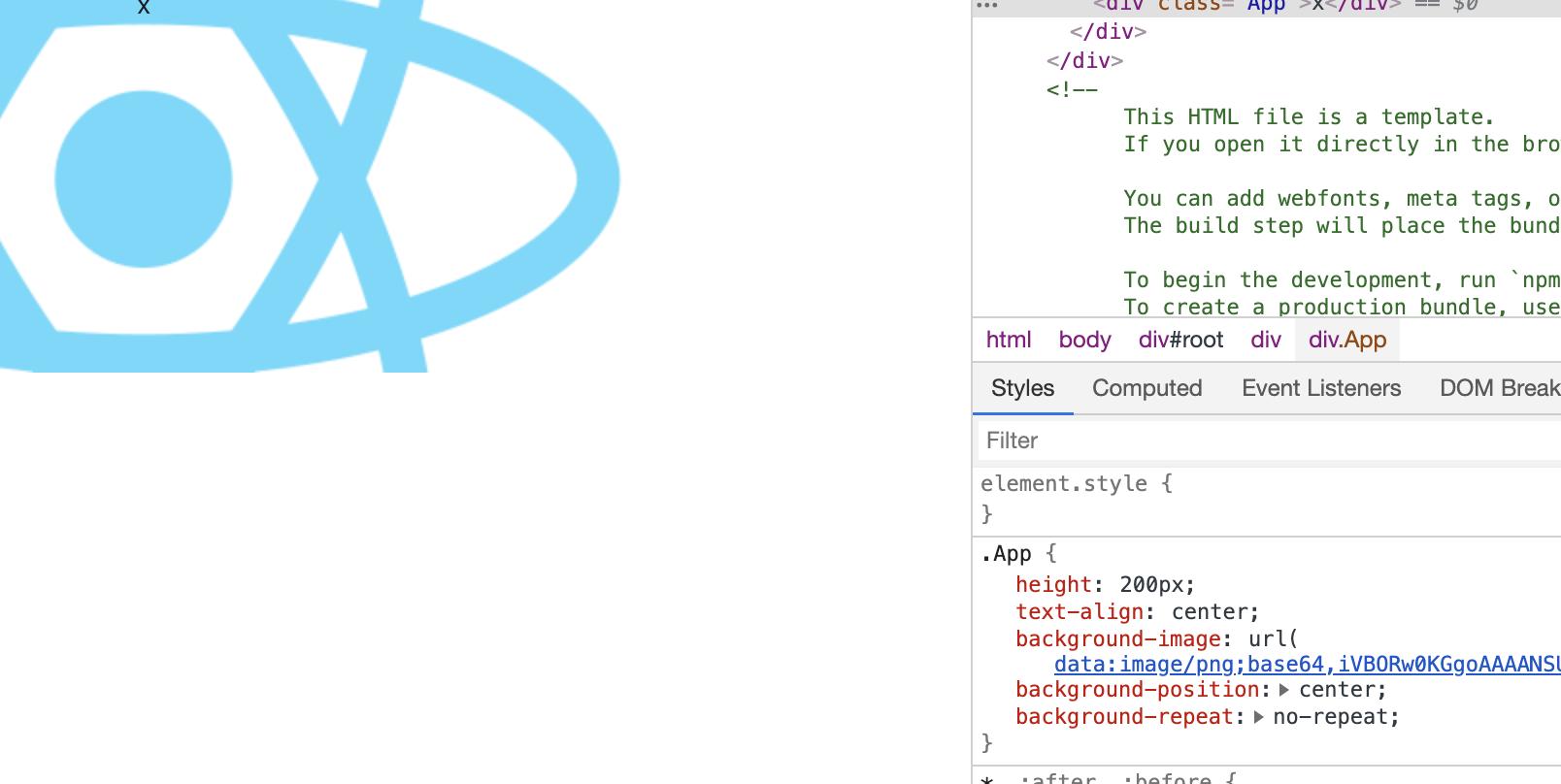Select div#root in the breadcrumb trail
The width and height of the screenshot is (1561, 784).
point(1180,340)
